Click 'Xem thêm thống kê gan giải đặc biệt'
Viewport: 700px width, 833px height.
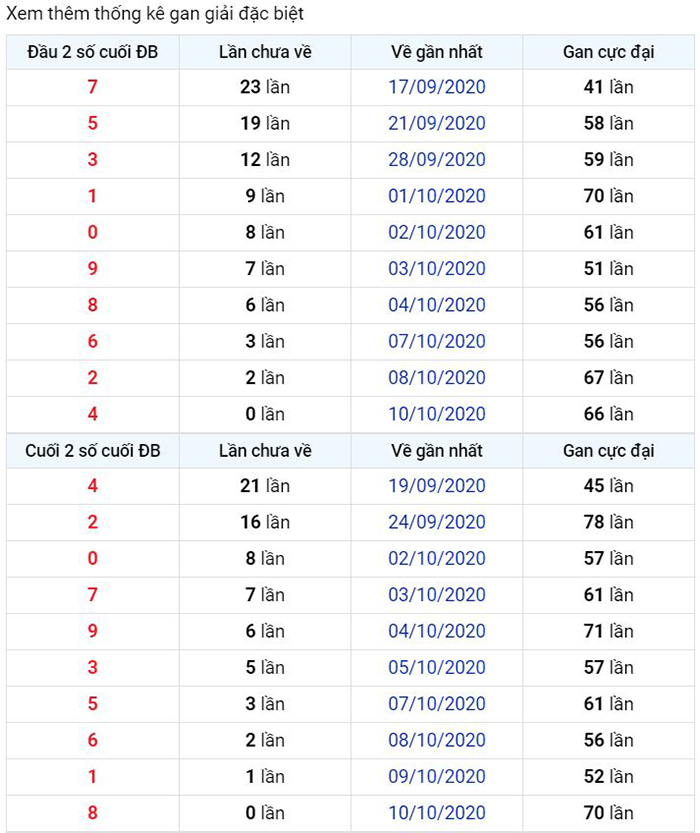point(155,14)
